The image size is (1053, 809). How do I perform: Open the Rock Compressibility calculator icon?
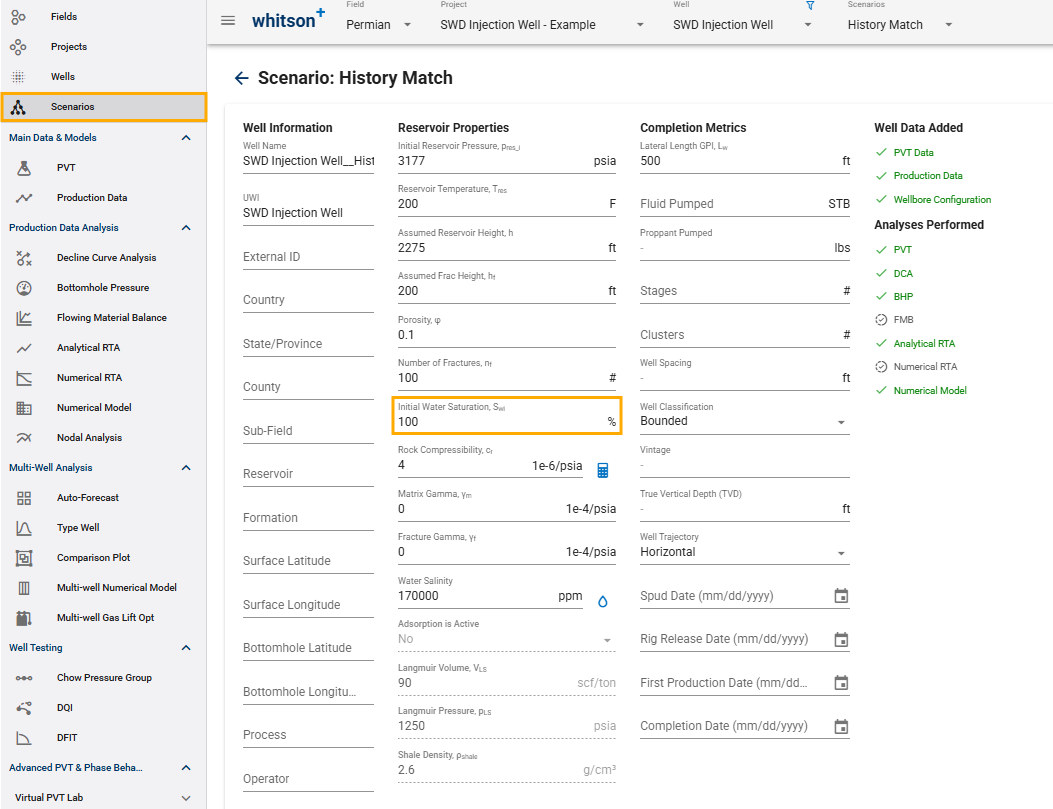coord(603,470)
